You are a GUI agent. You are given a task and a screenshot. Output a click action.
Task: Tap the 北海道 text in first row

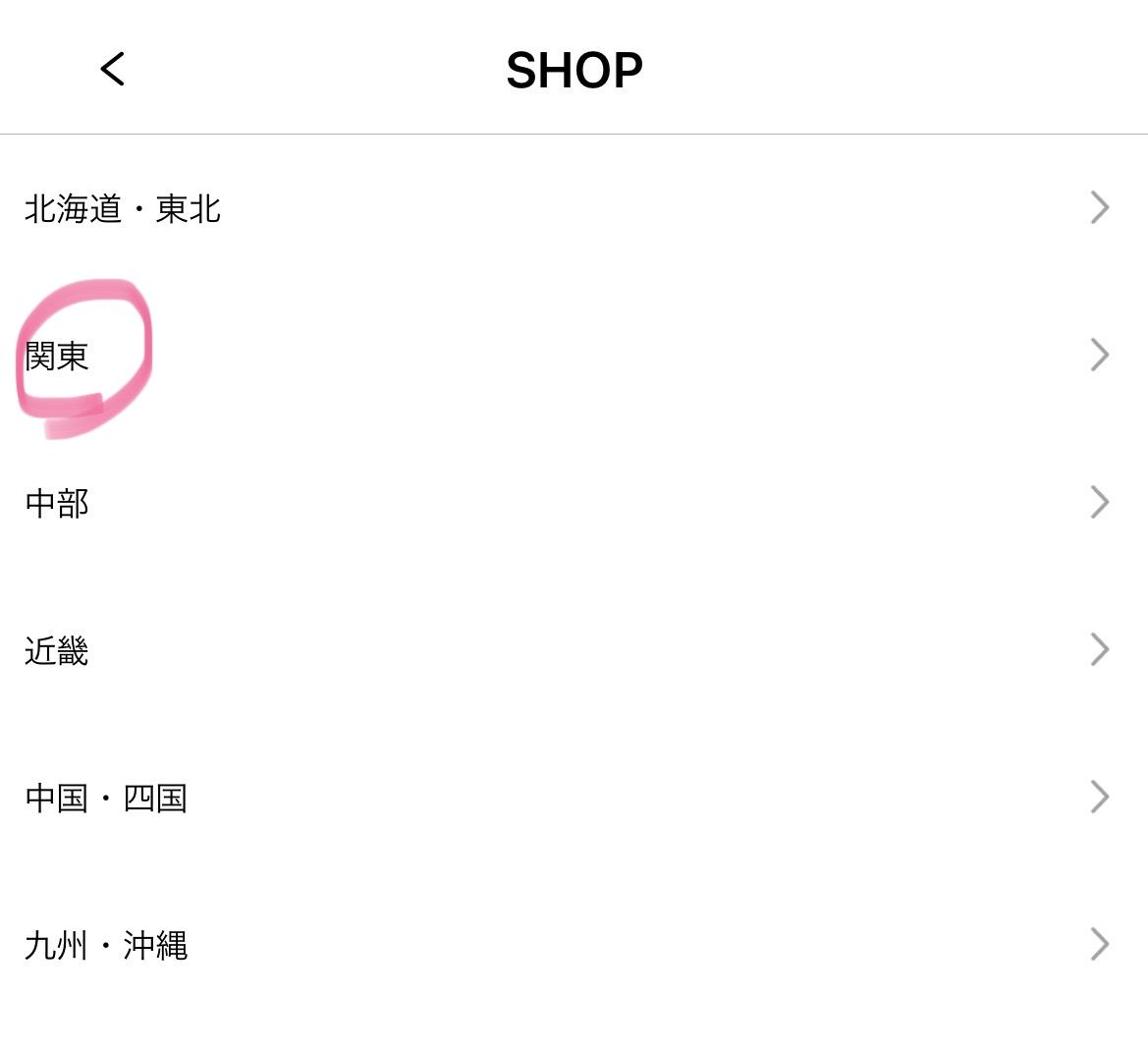tap(73, 208)
